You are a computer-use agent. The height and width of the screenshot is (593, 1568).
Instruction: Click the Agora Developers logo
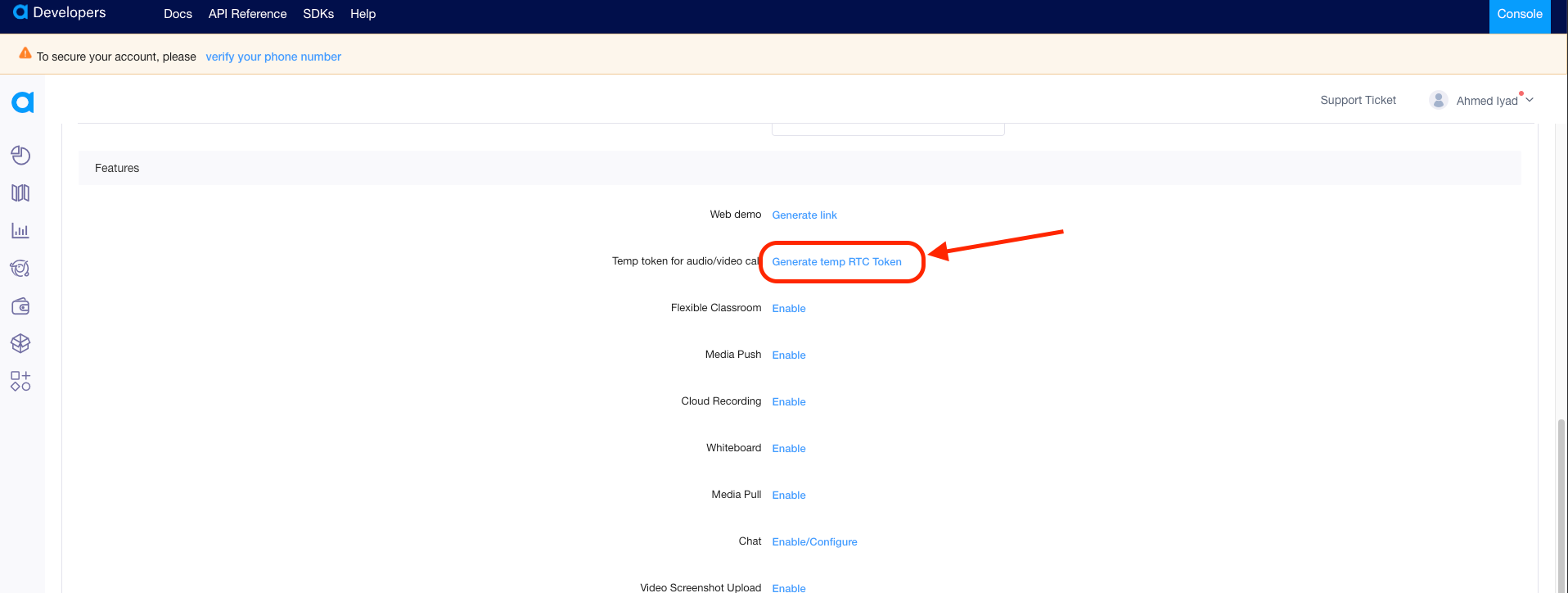pos(59,12)
